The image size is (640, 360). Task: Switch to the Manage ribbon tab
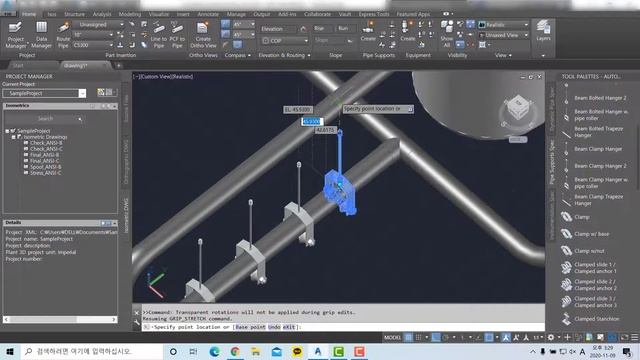236,14
